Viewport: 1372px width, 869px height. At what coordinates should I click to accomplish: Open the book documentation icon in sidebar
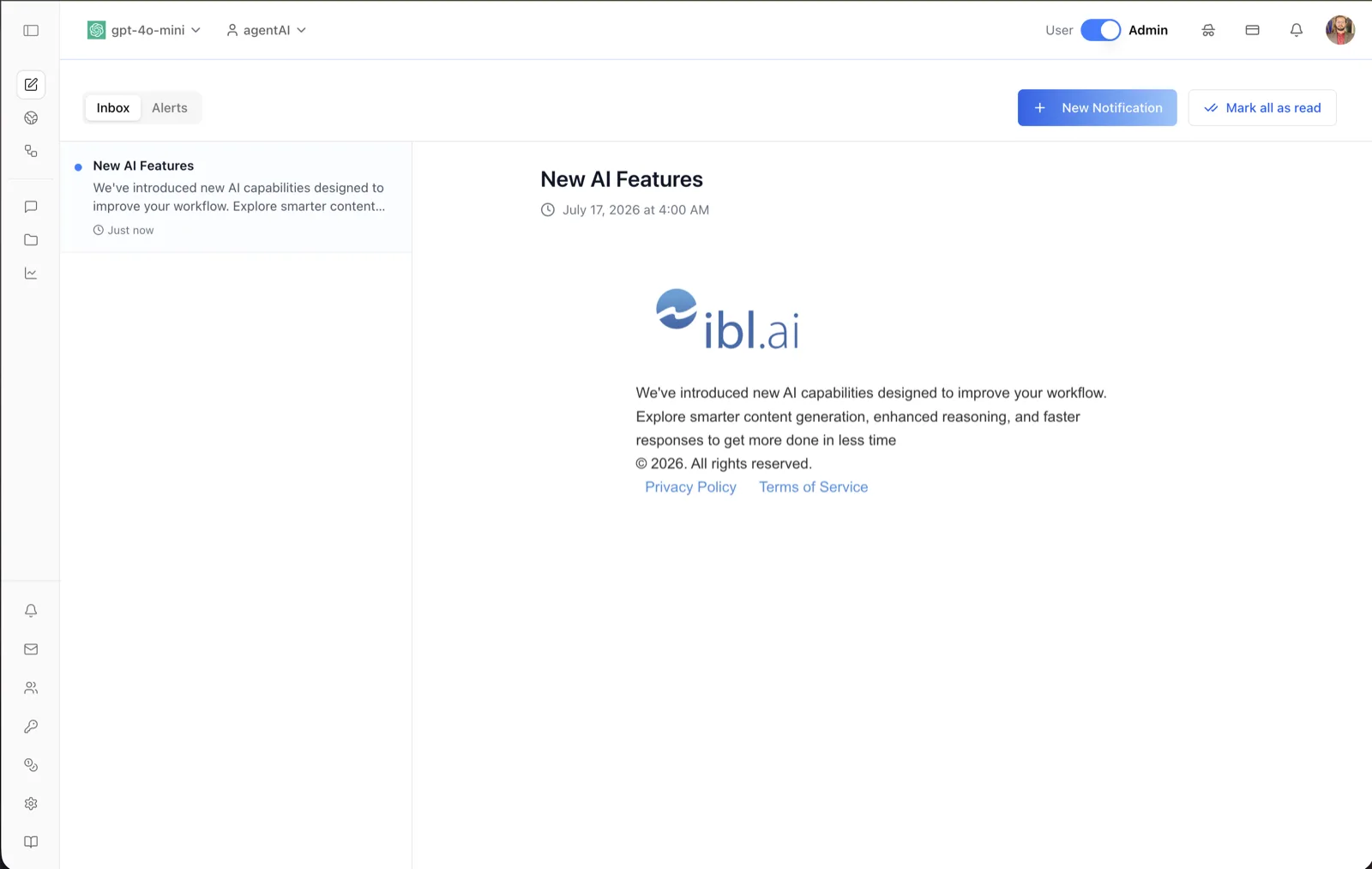(x=31, y=842)
